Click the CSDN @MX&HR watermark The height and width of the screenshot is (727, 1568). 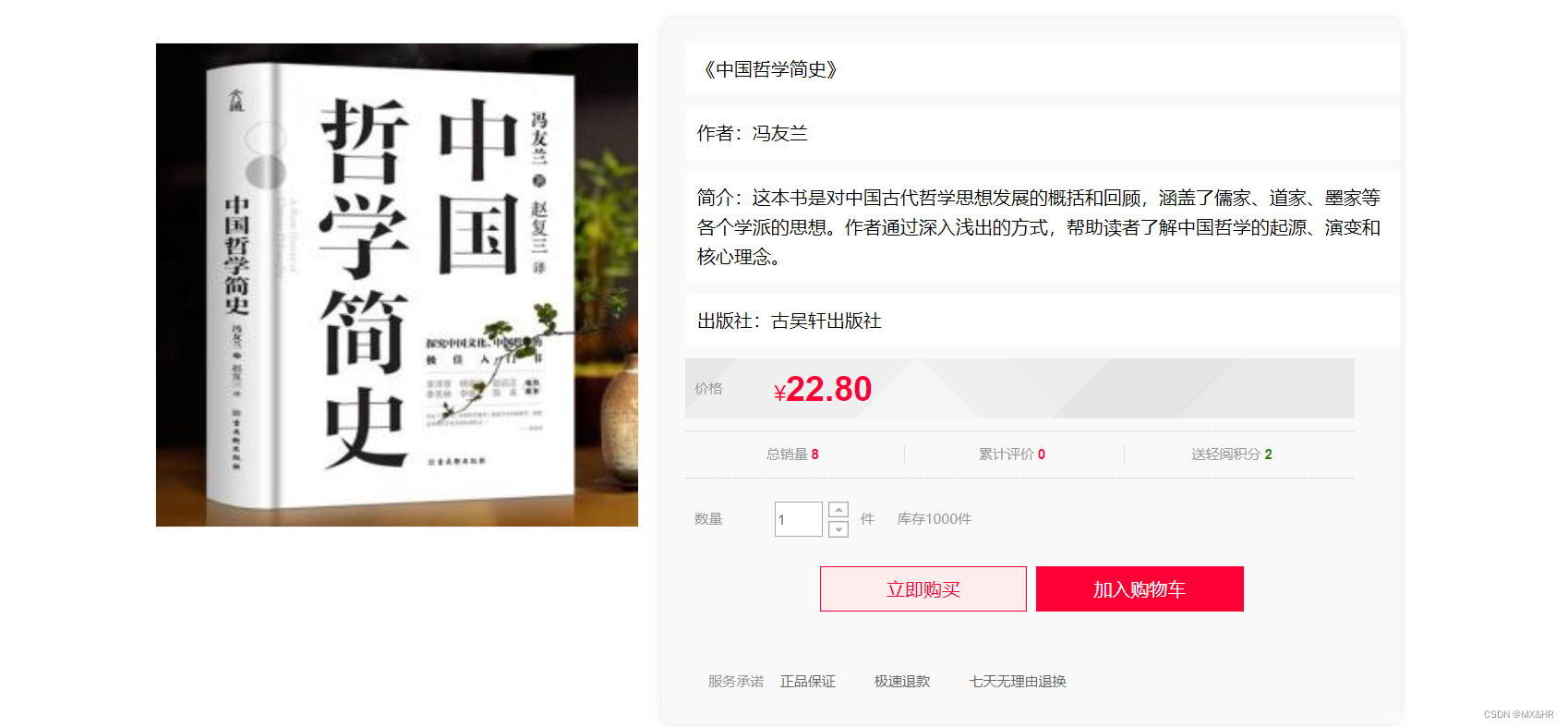(1519, 714)
